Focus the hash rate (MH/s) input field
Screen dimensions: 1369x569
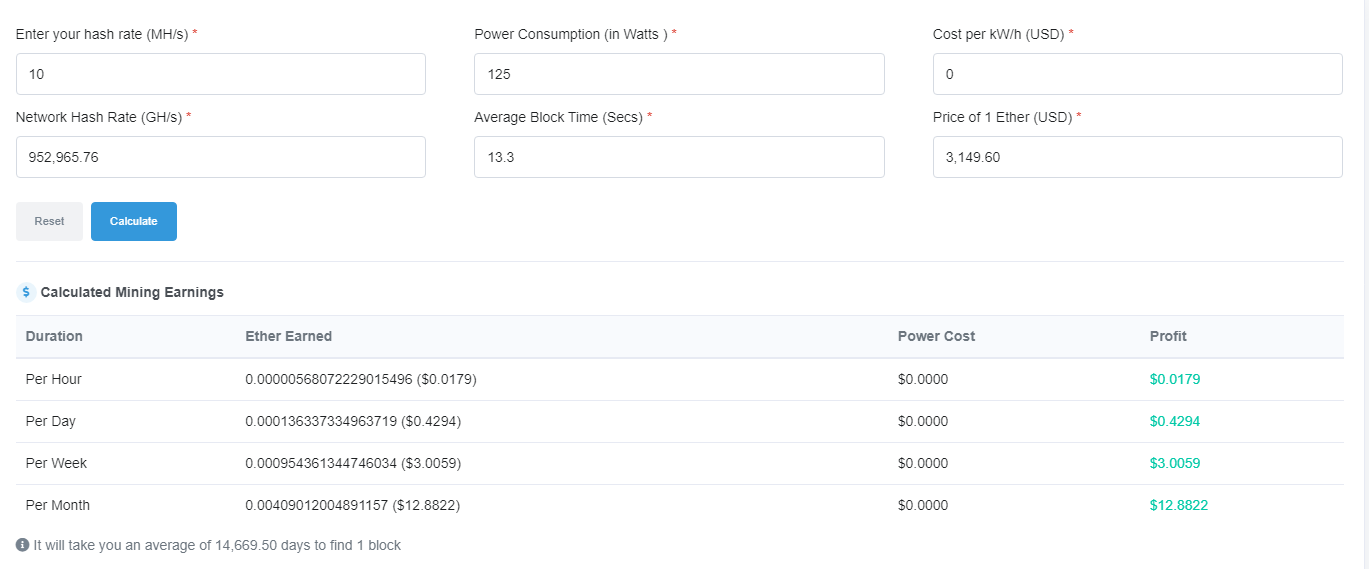click(220, 74)
